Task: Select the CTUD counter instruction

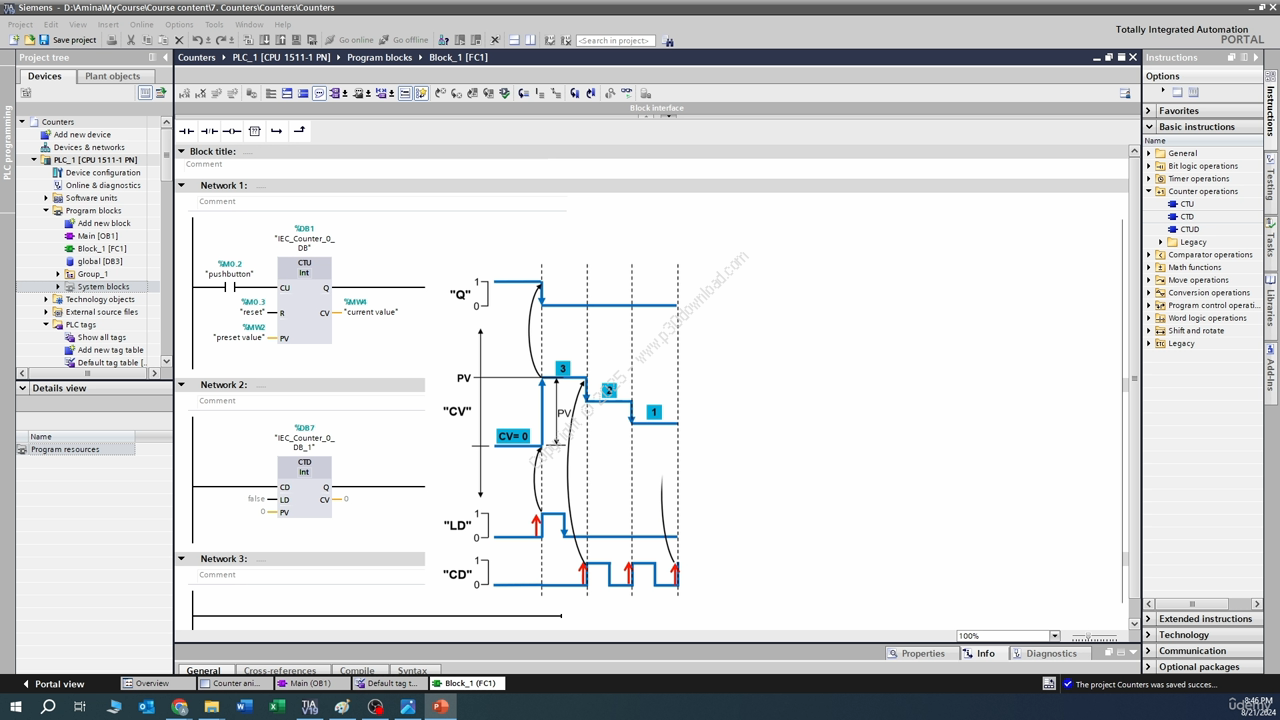Action: click(x=1189, y=229)
